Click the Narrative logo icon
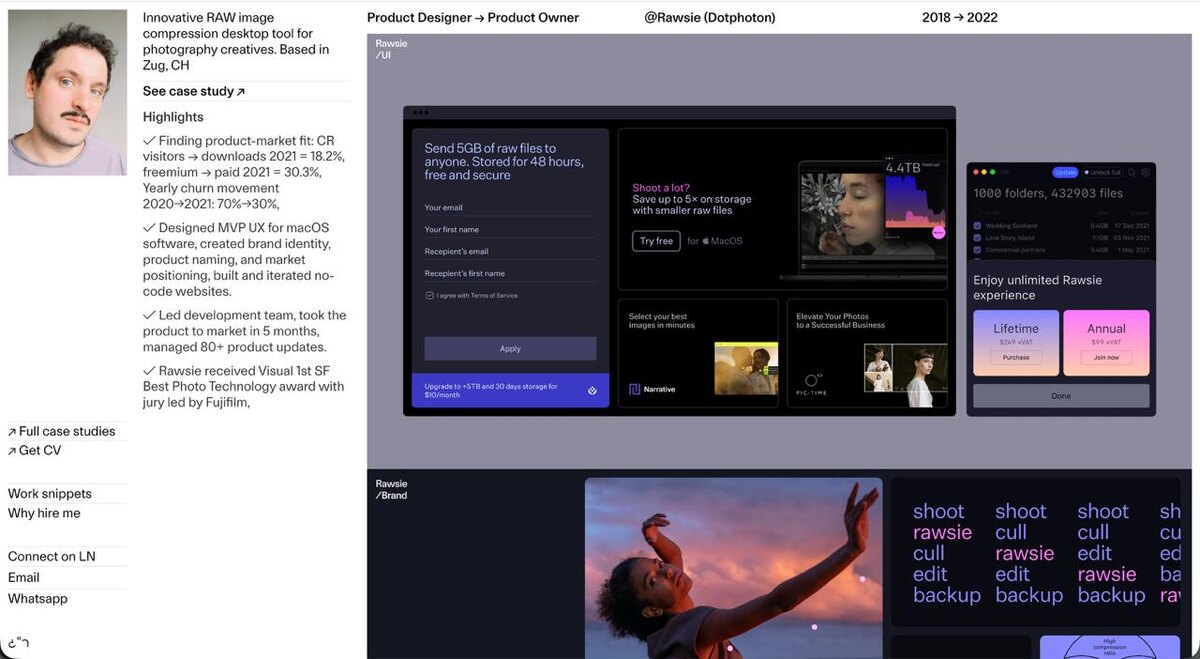1200x659 pixels. coord(634,389)
